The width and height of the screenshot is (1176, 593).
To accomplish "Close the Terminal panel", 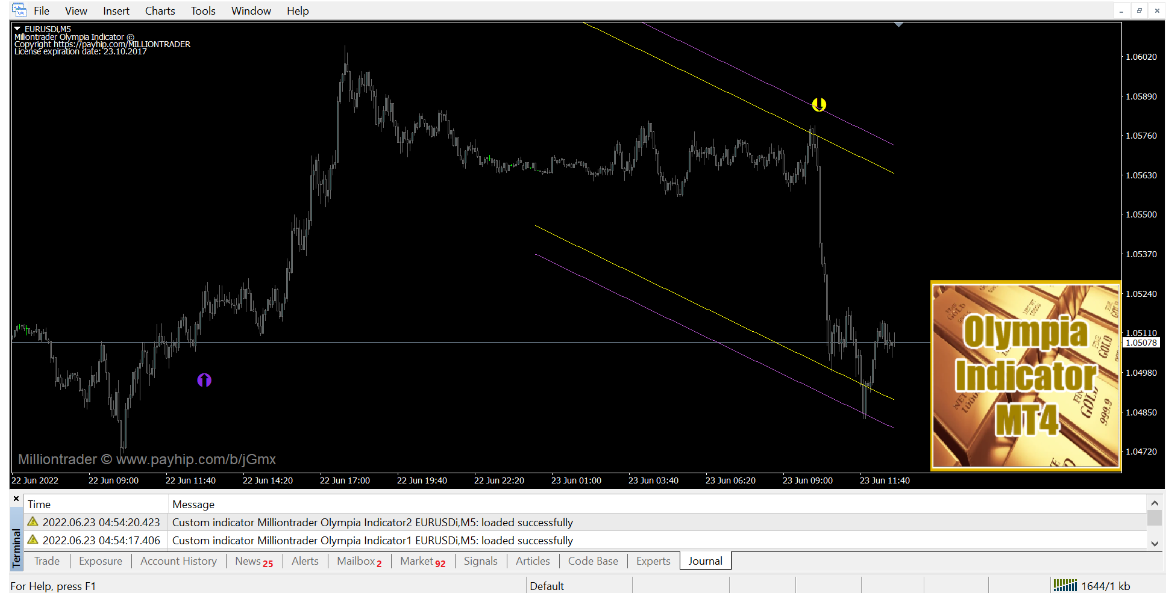I will coord(16,499).
